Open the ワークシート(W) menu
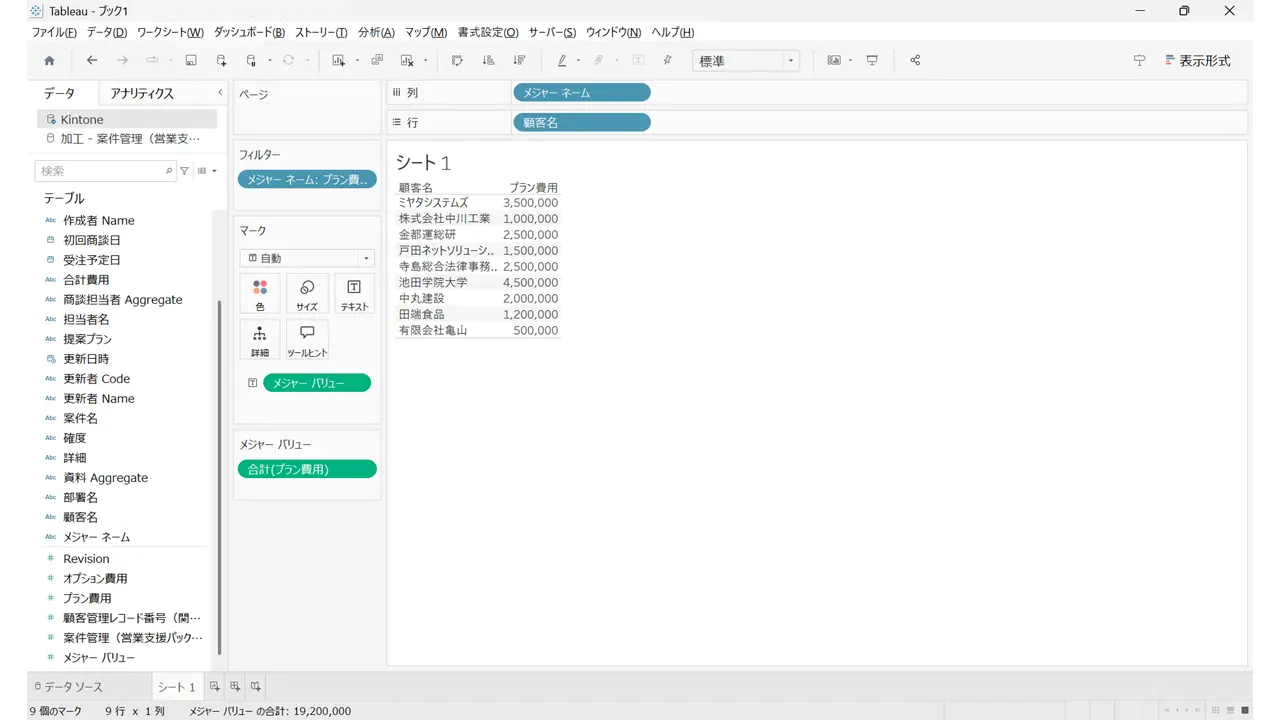The height and width of the screenshot is (720, 1280). 170,32
